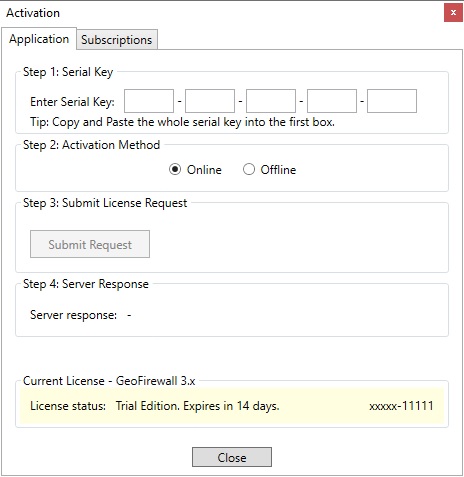Viewport: 464px width, 477px height.
Task: Focus the second serial key field
Action: point(210,101)
